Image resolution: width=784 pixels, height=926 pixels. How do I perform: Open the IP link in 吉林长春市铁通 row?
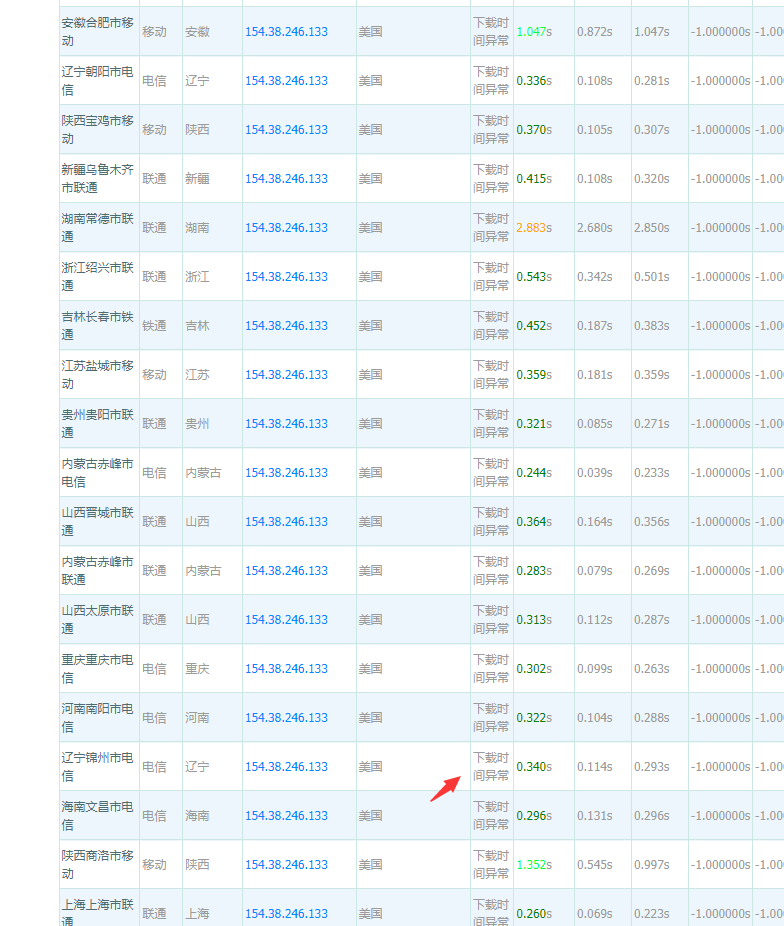[x=286, y=326]
